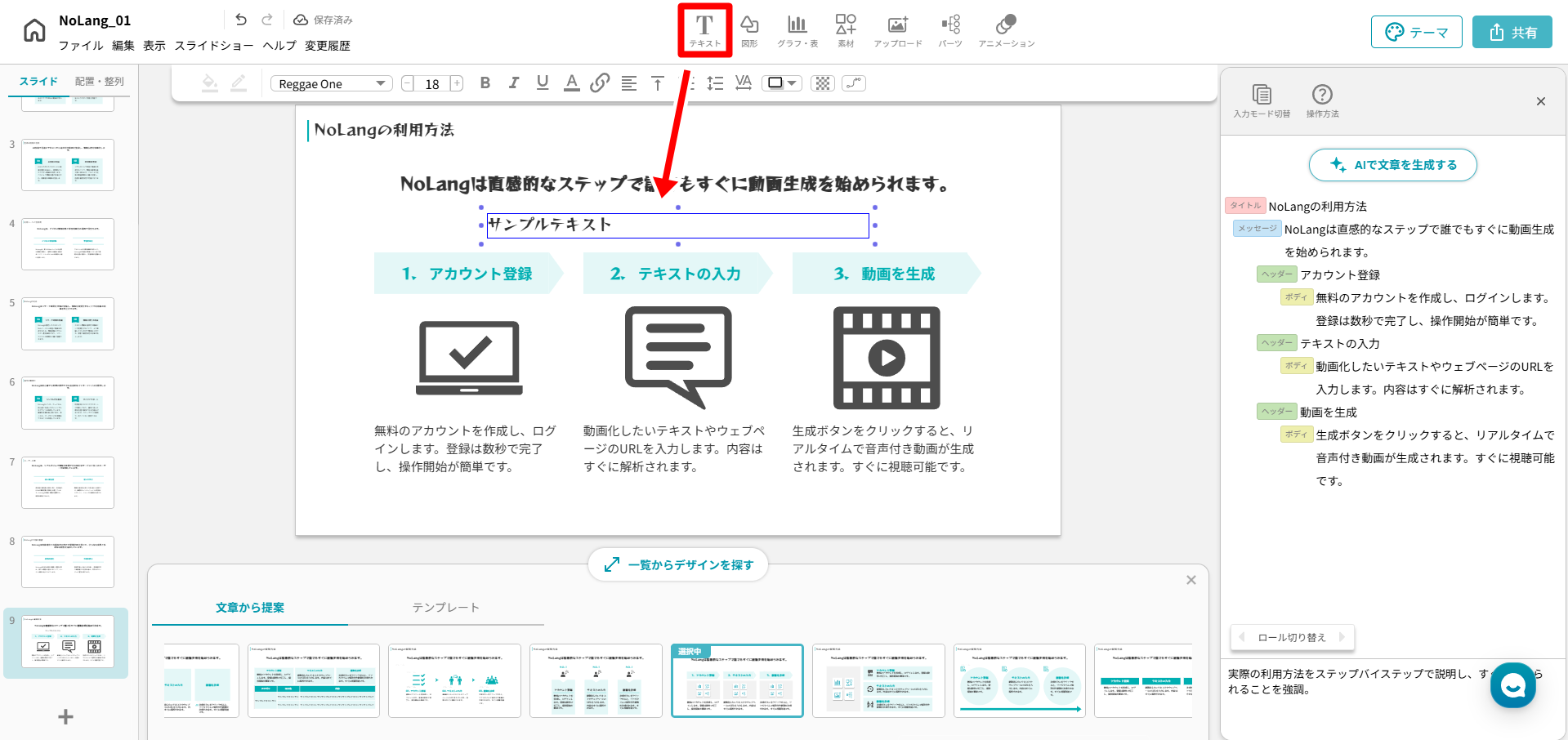
Task: Open the Upload (アップロード) tool
Action: coord(898,31)
